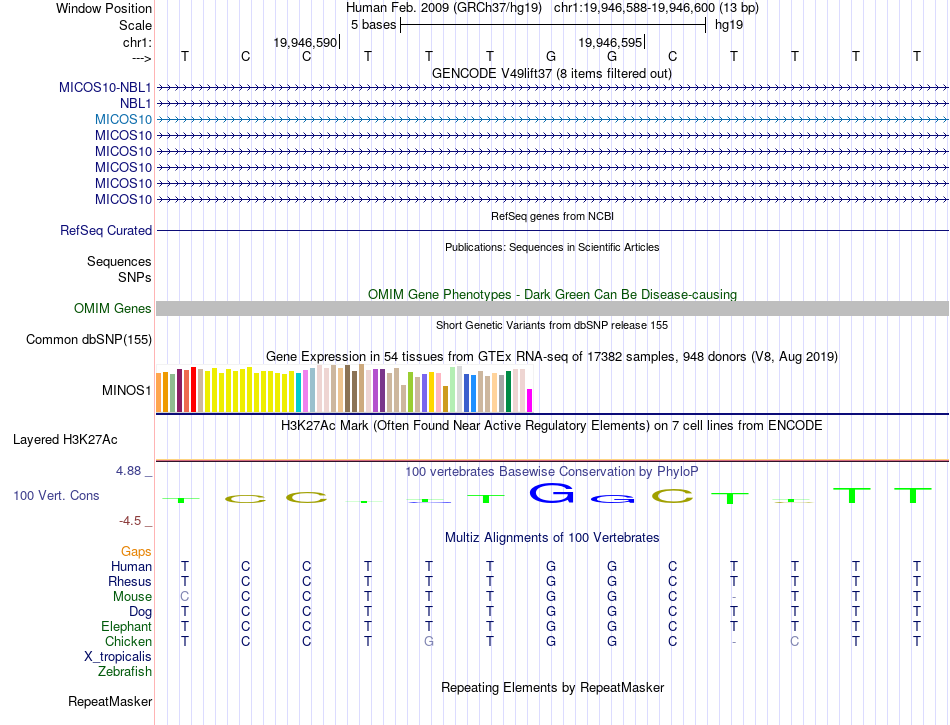
Task: Open RefSeq Curated track label
Action: click(x=105, y=230)
